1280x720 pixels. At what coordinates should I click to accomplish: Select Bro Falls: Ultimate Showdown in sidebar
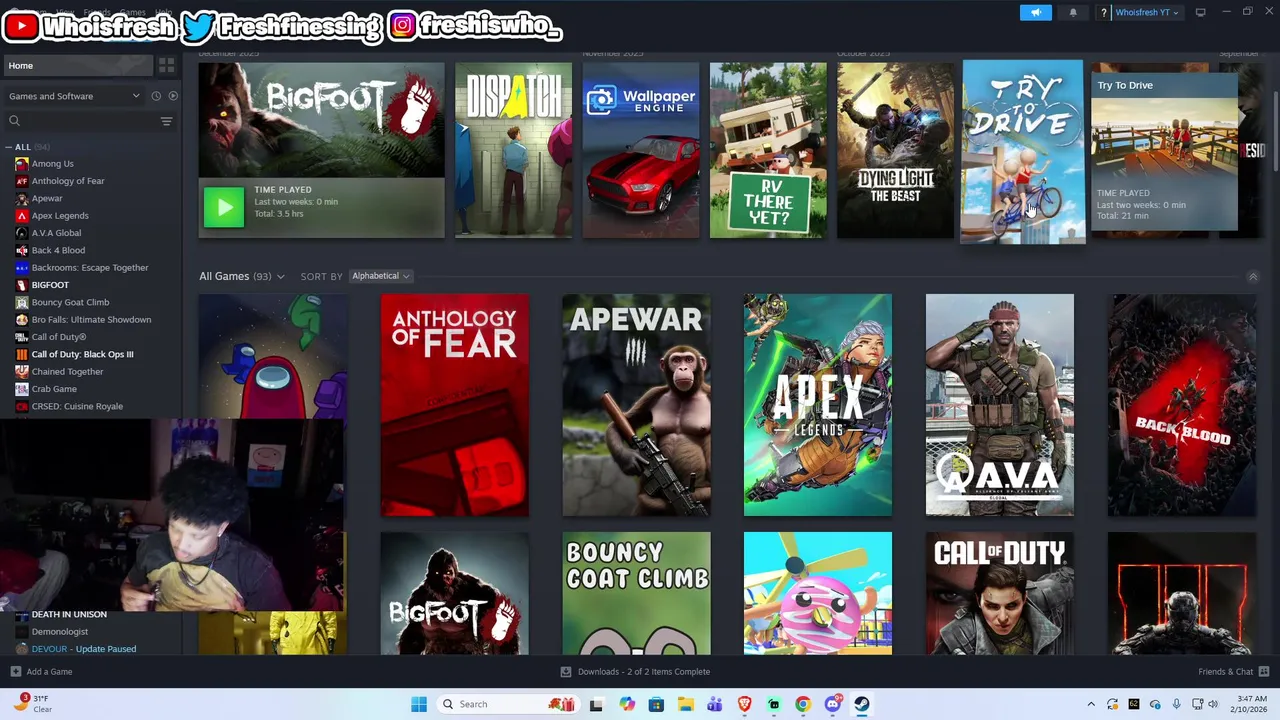(91, 320)
